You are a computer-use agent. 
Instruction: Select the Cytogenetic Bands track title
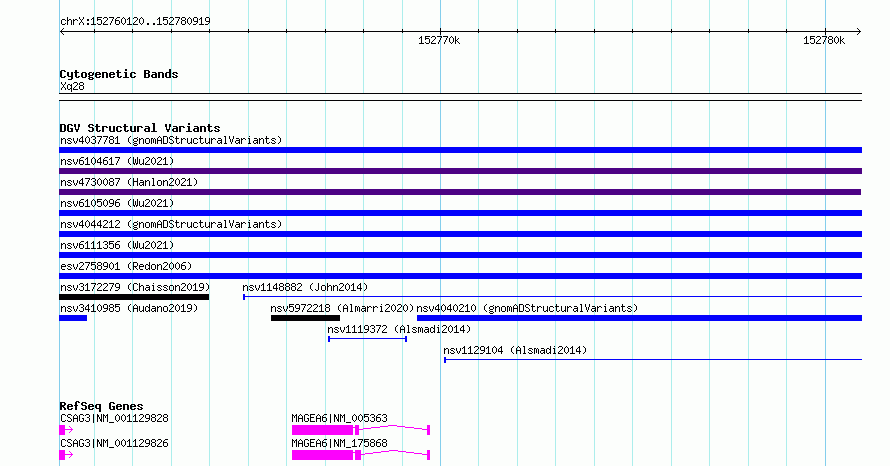pos(119,74)
